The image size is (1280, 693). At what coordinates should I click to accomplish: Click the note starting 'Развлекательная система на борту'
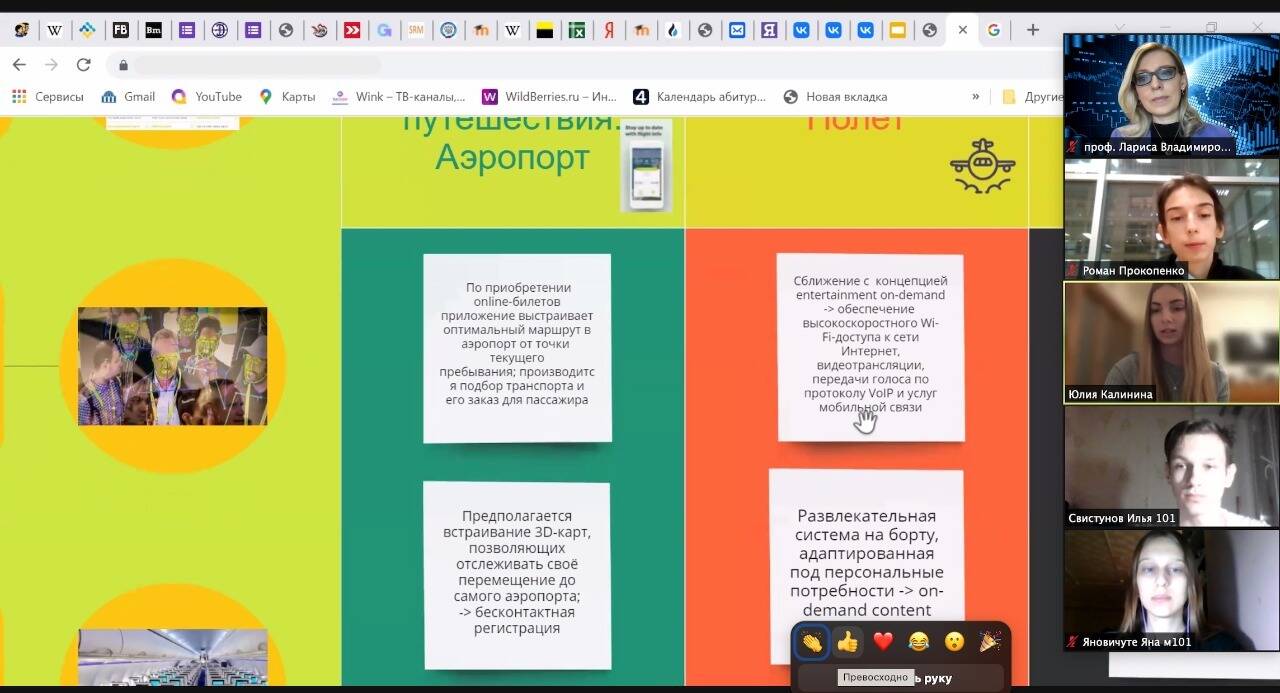tap(866, 566)
